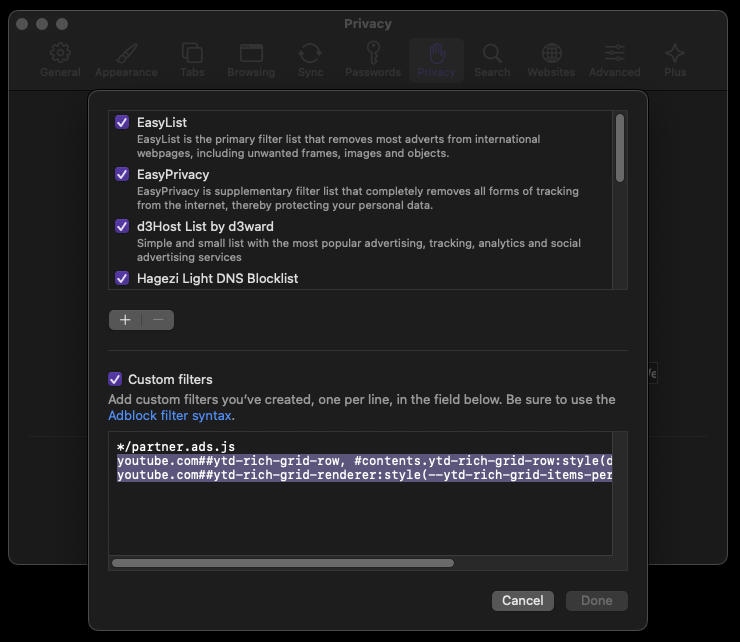The image size is (740, 642).
Task: Click the filter lists vertical scrollbar thumb
Action: tap(620, 148)
